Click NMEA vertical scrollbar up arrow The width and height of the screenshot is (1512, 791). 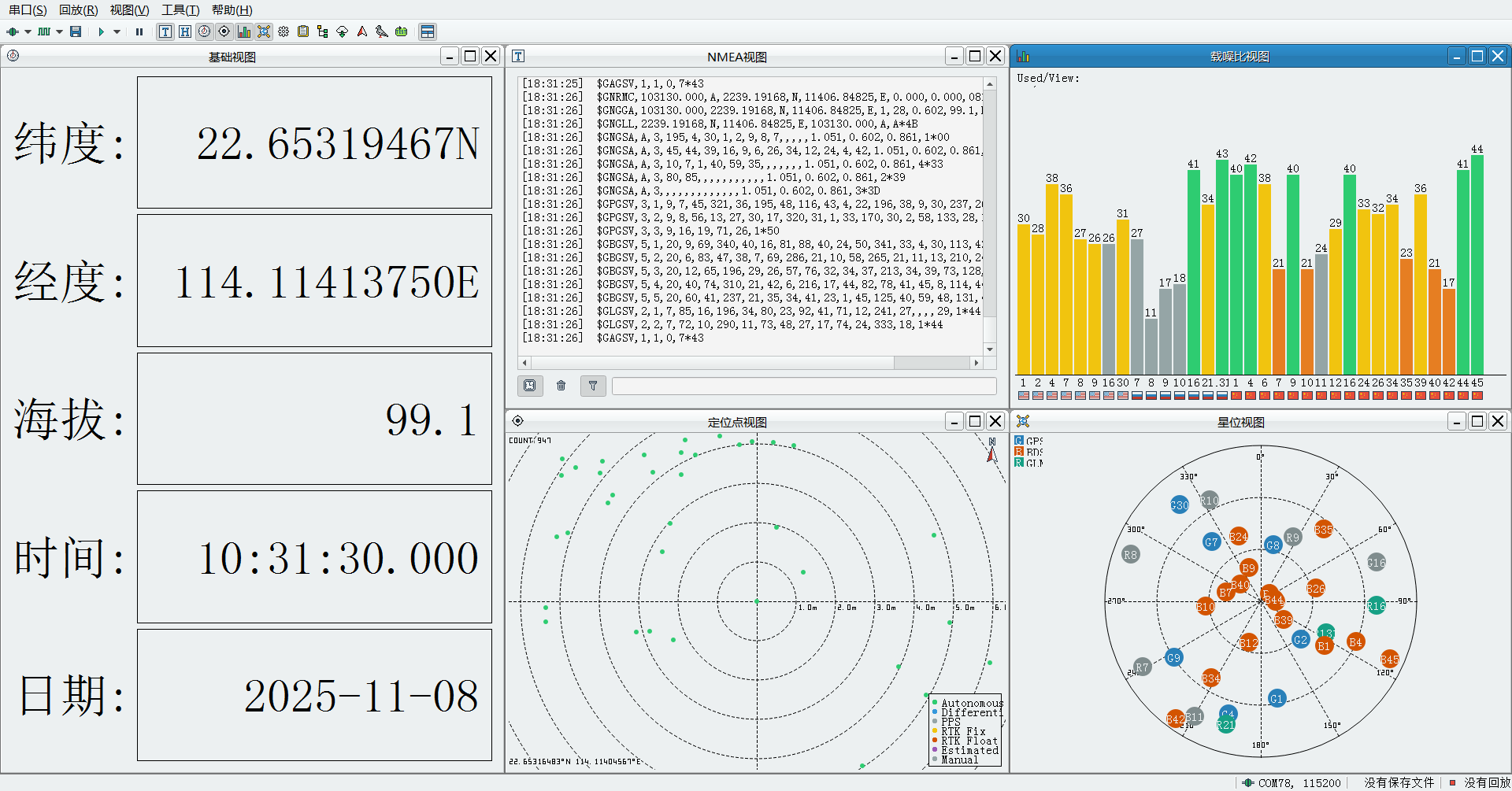(990, 83)
